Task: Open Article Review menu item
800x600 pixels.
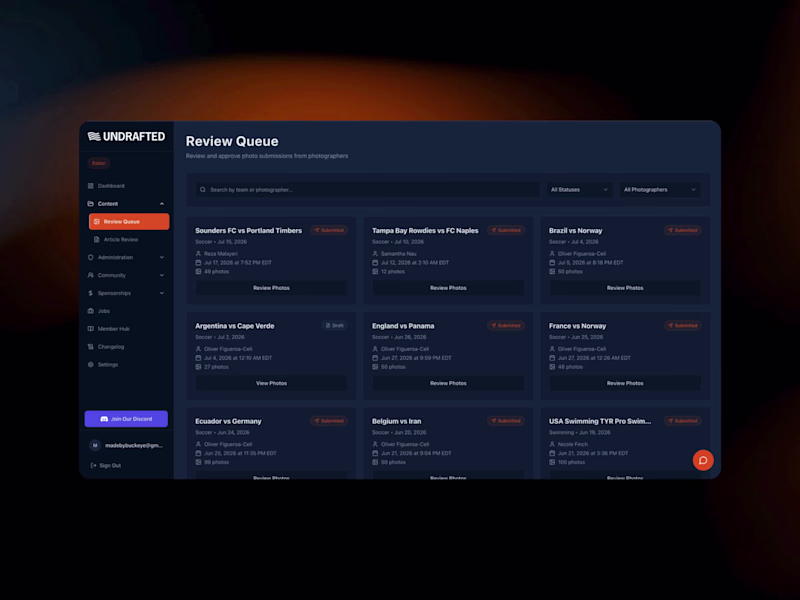Action: tap(129, 239)
